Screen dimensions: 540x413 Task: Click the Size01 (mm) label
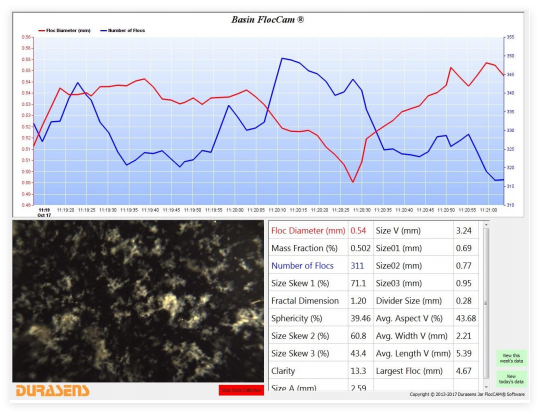click(x=399, y=248)
